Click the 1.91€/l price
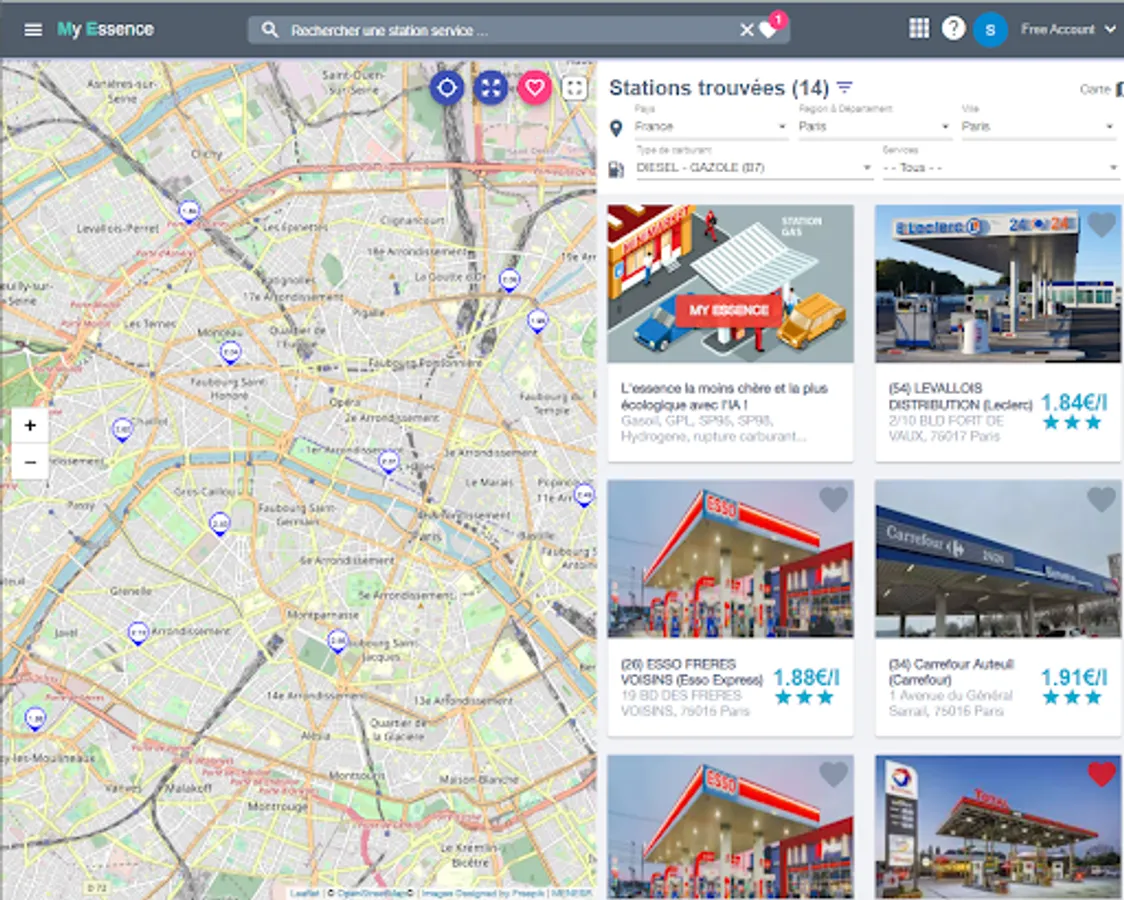Image resolution: width=1124 pixels, height=900 pixels. [x=1074, y=677]
